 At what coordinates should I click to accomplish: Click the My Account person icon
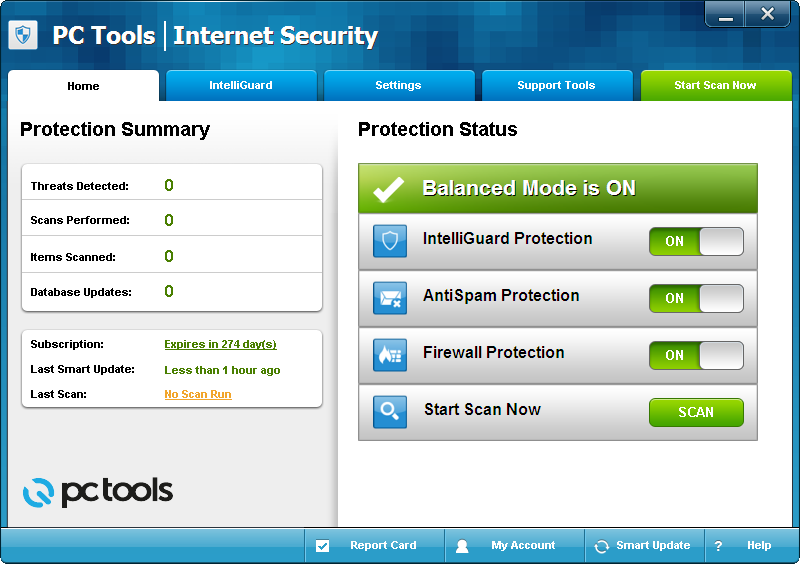462,546
